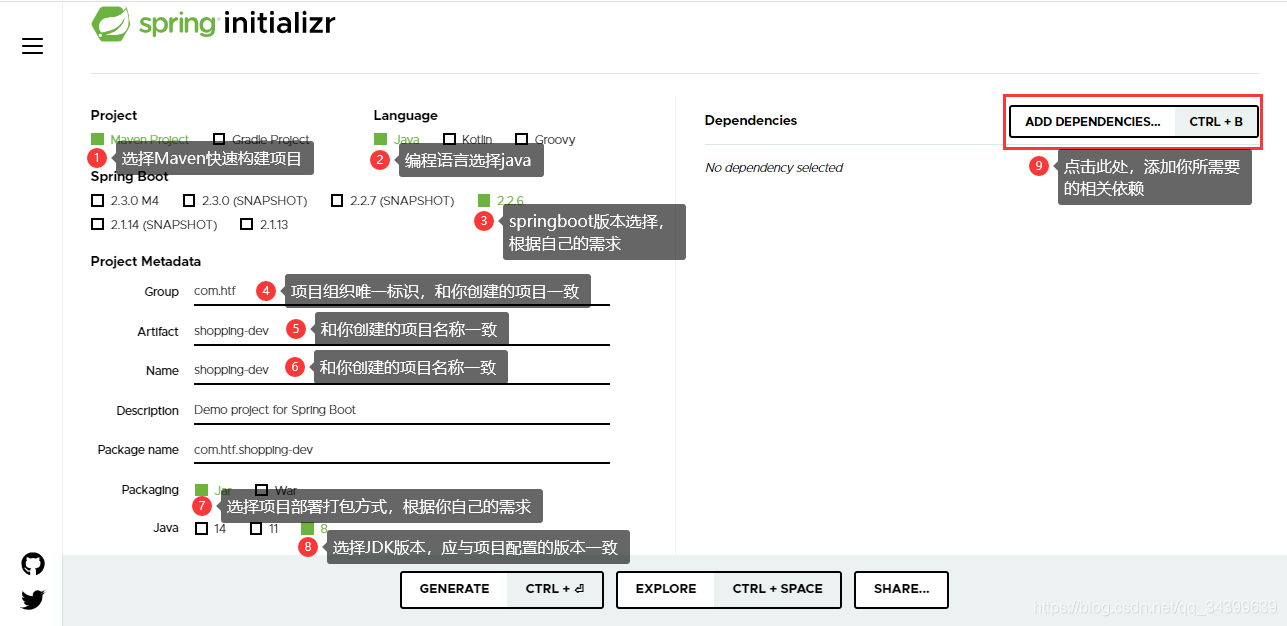
Task: Edit the Artifact field shopping-dev
Action: point(400,331)
